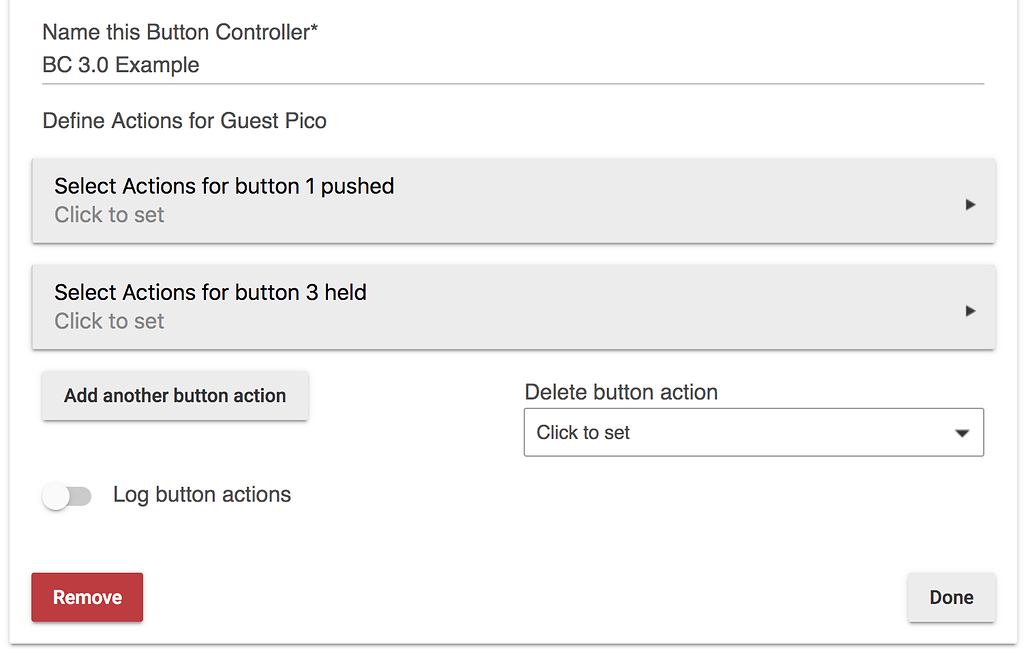Toggle the Log button actions control

(67, 495)
